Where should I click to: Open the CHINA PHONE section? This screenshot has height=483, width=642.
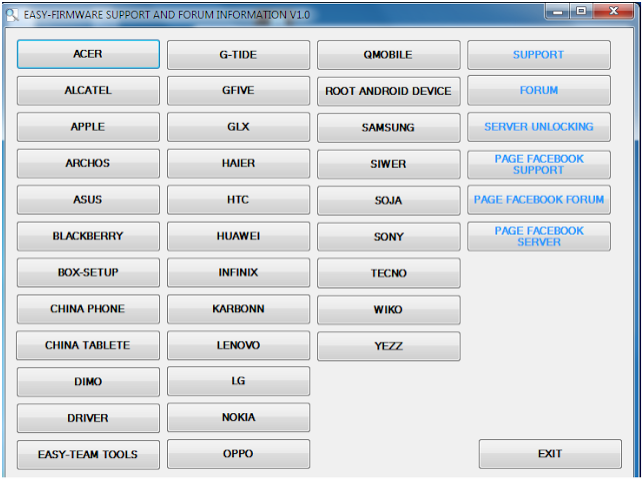coord(88,309)
